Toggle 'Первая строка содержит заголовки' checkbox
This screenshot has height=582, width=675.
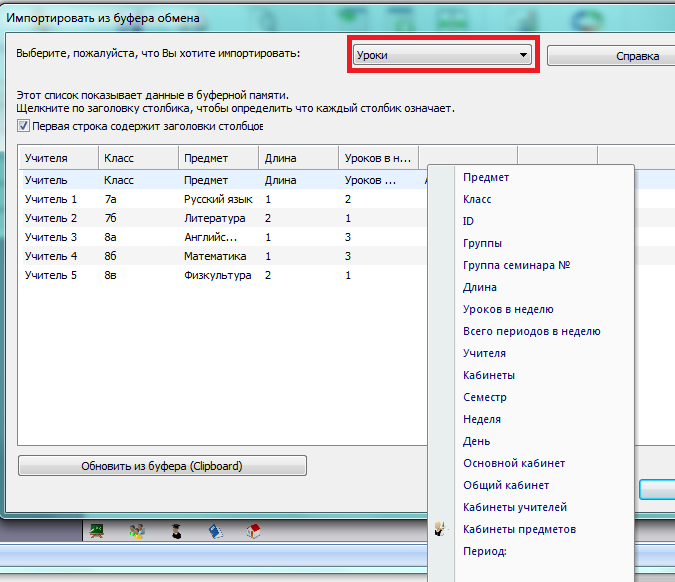24,127
